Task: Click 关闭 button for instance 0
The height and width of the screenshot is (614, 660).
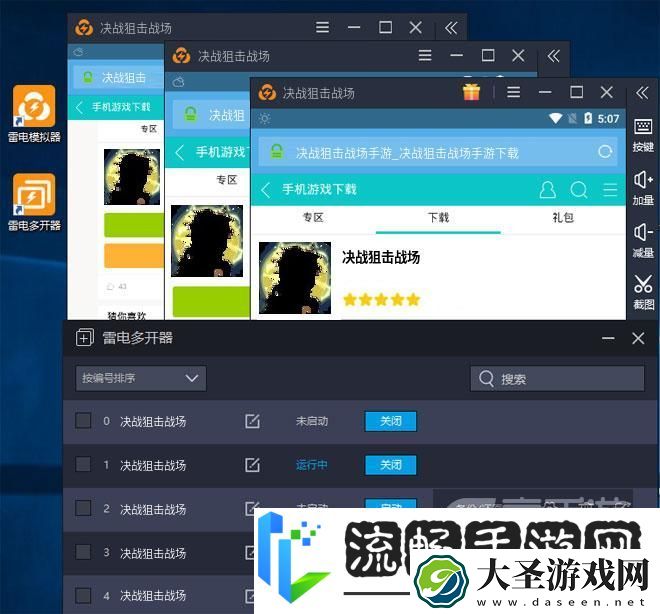Action: click(x=391, y=421)
